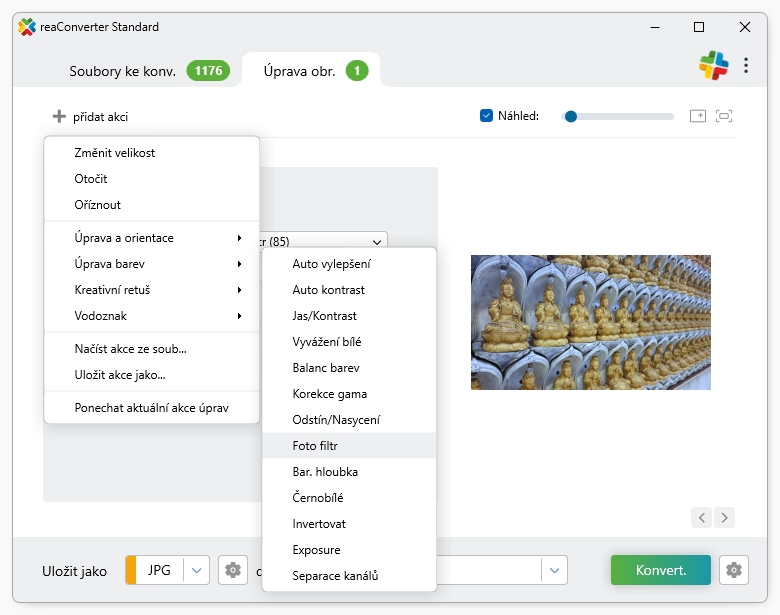Toggle the Náhled checkbox

(487, 116)
